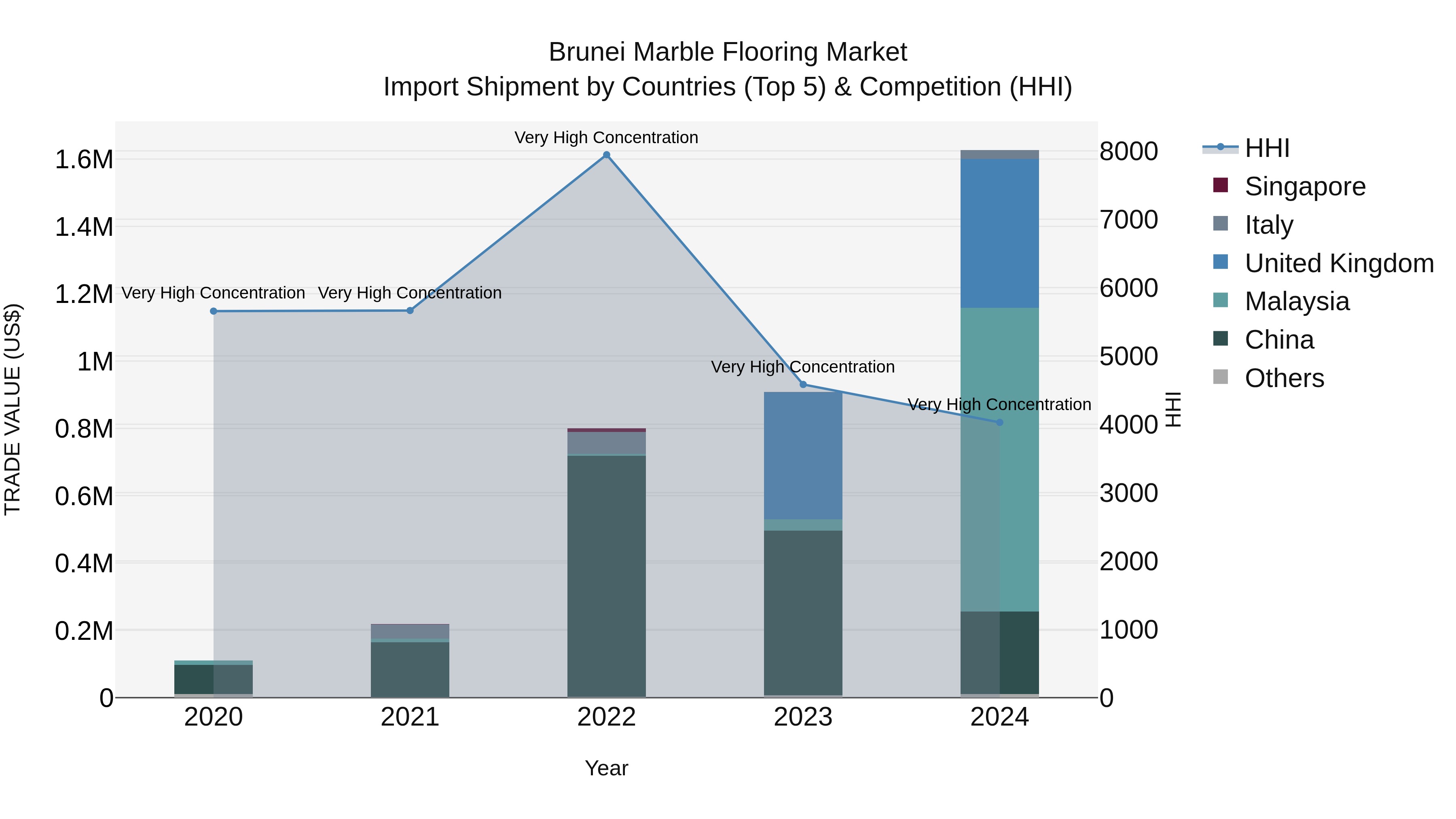Click the Singapore legend color swatch
The image size is (1456, 819).
[1220, 185]
